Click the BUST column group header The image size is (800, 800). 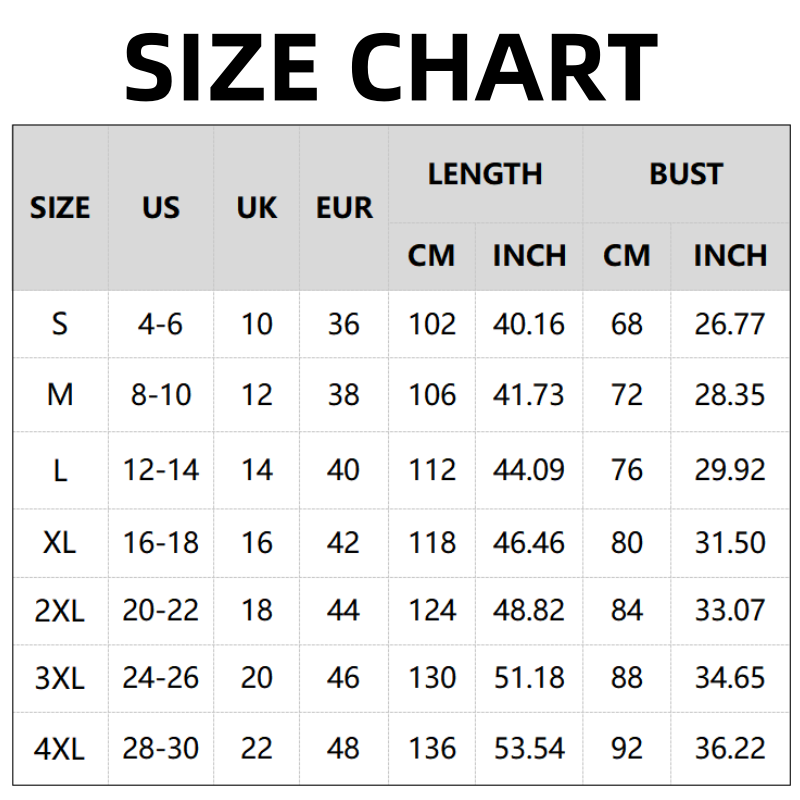[686, 174]
